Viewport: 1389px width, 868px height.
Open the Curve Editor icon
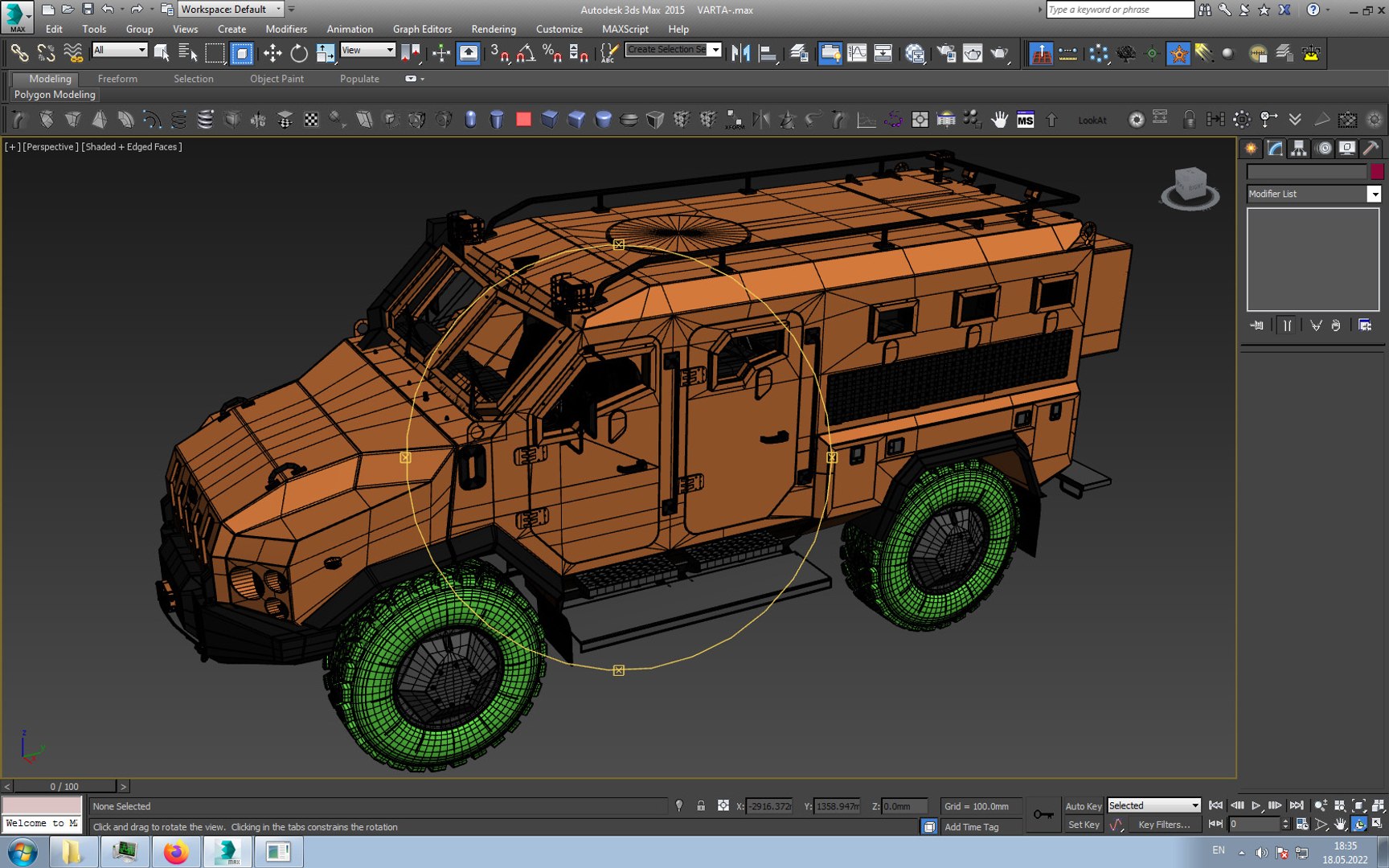click(857, 53)
